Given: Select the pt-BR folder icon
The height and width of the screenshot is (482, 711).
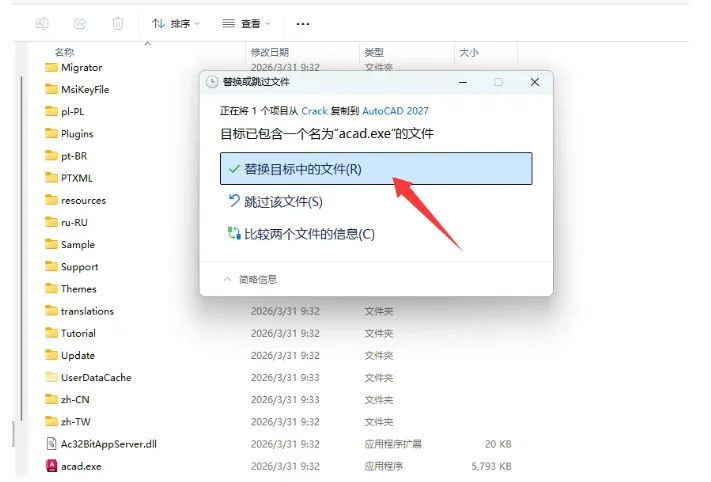Looking at the screenshot, I should coord(51,156).
